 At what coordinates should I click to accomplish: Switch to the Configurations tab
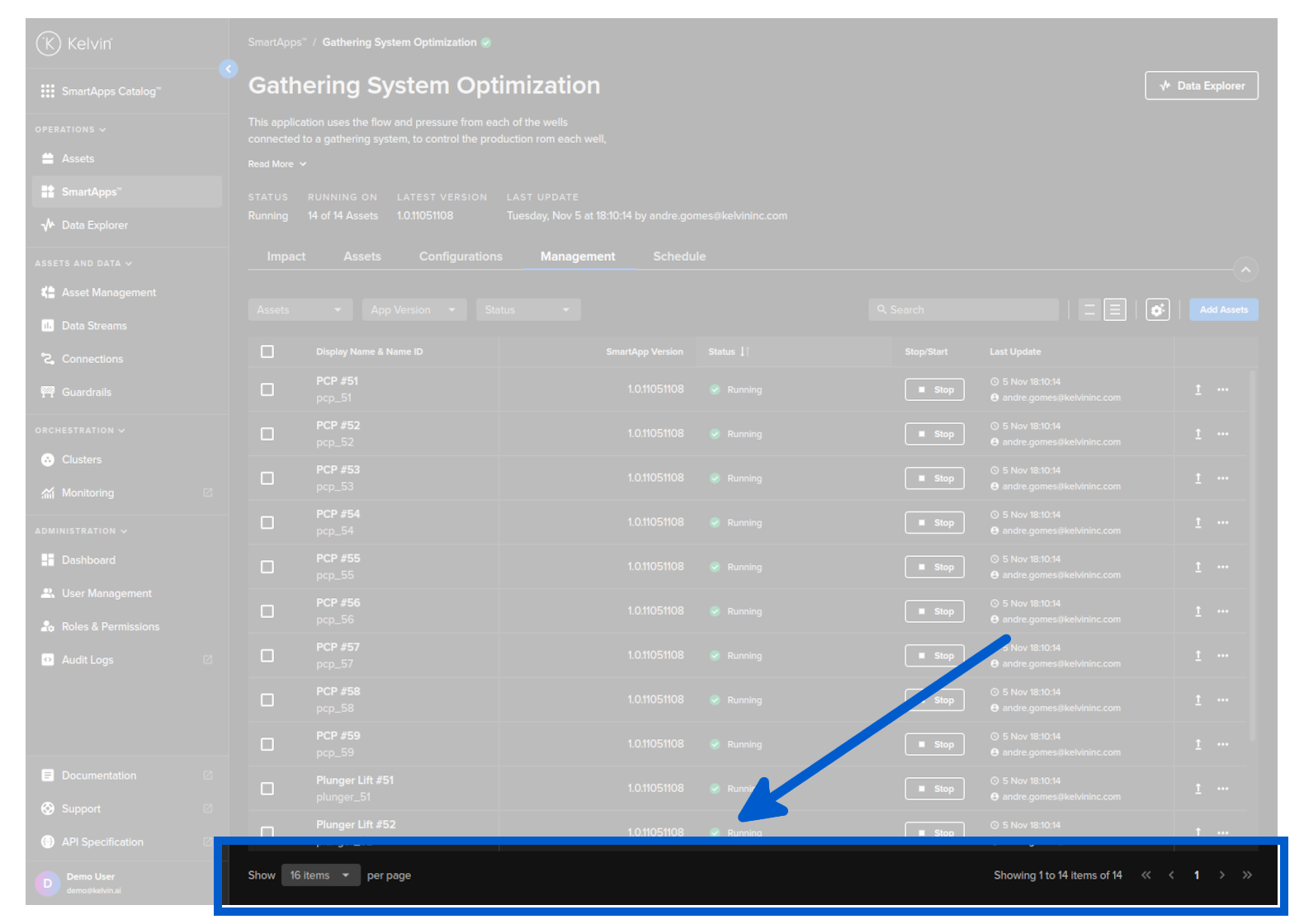point(461,257)
